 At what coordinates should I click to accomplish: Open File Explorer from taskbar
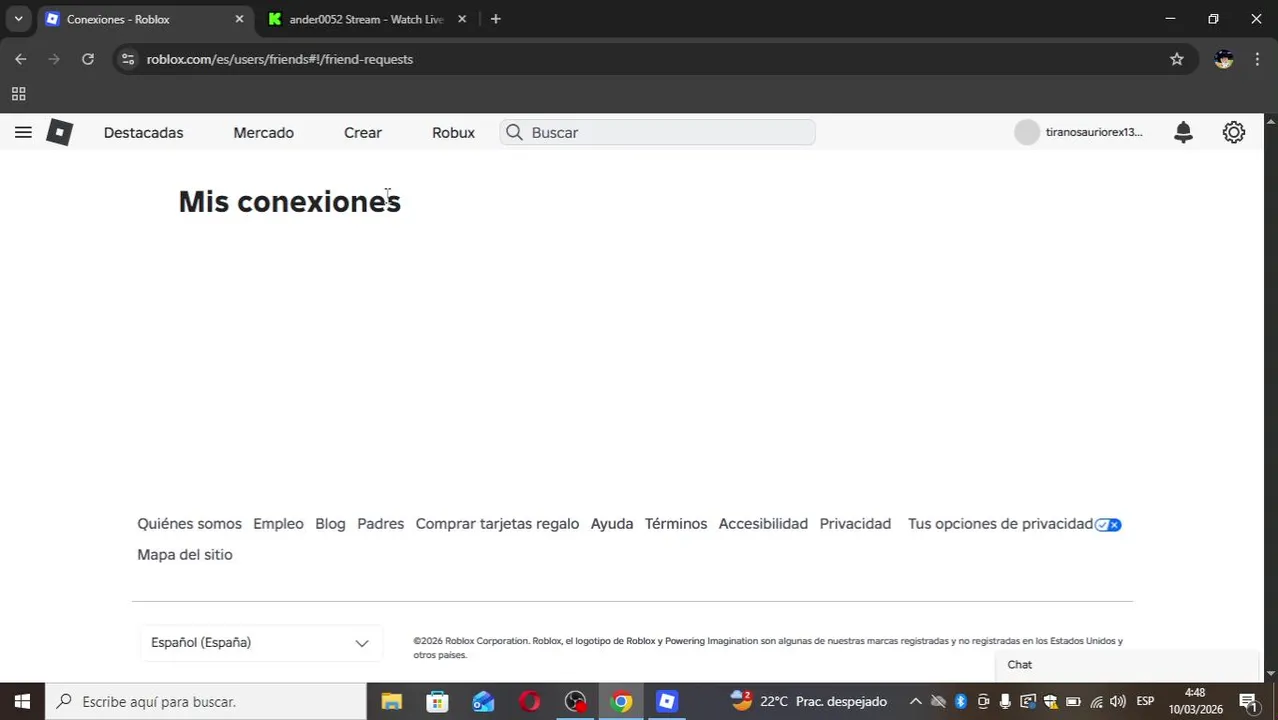pos(391,701)
